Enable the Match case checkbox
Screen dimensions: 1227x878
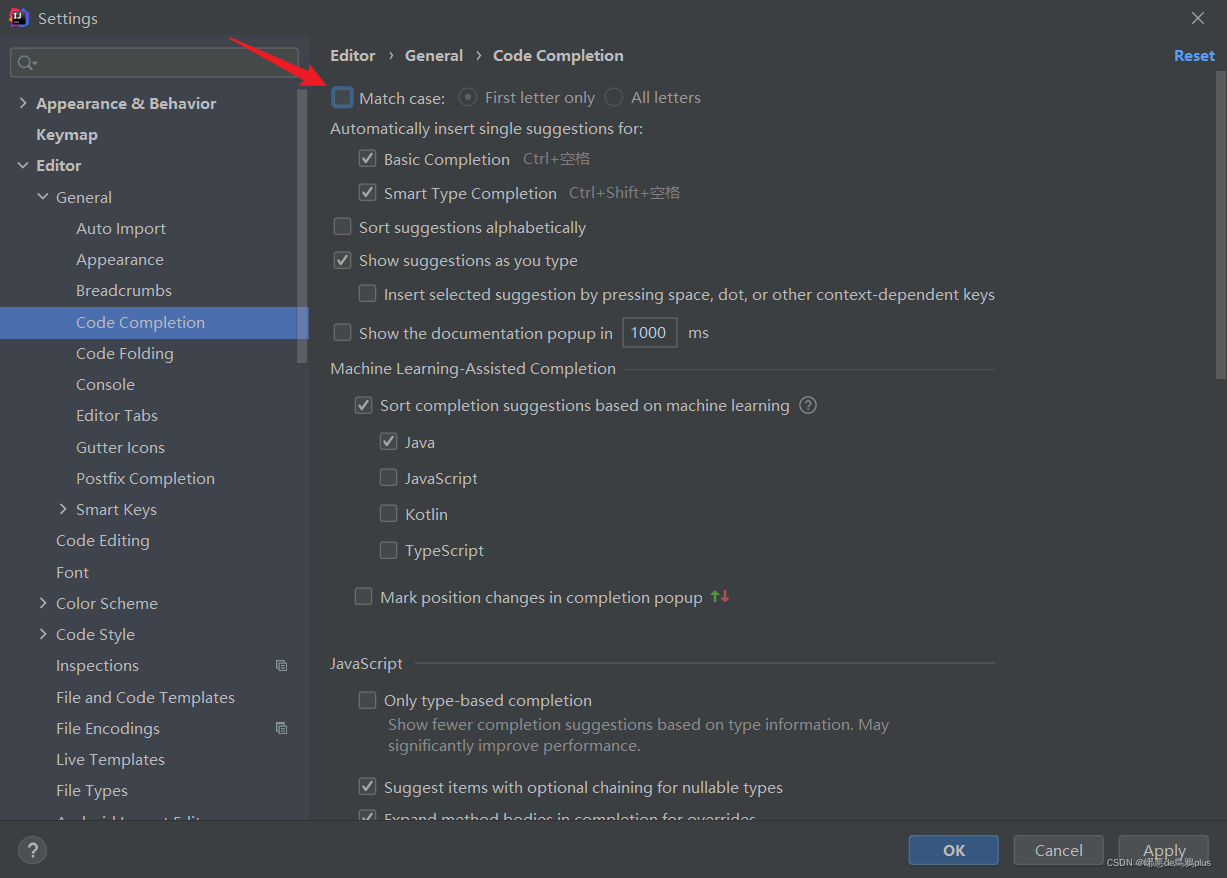(x=343, y=97)
